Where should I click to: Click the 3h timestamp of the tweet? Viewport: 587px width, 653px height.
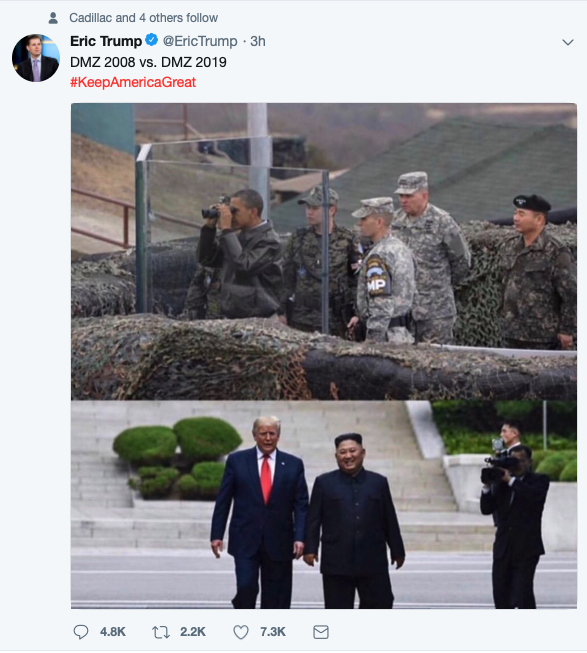(x=258, y=41)
